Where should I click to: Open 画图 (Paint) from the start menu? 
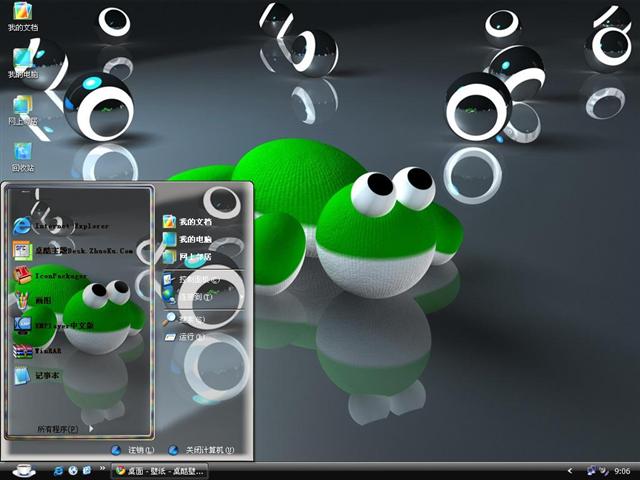click(x=45, y=299)
